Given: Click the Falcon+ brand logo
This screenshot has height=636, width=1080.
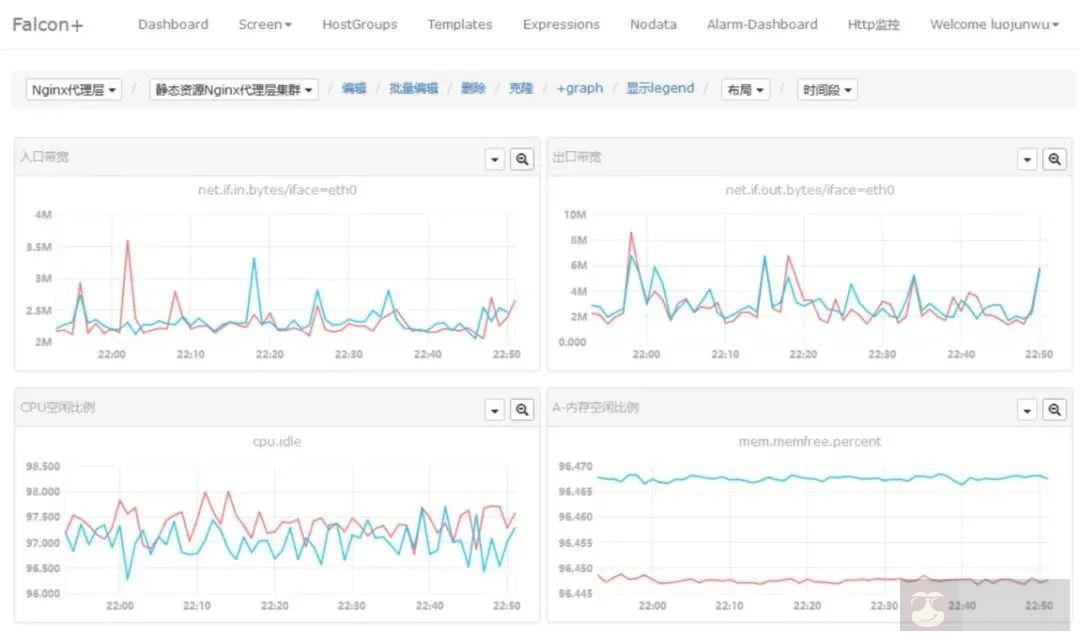Looking at the screenshot, I should pyautogui.click(x=47, y=24).
